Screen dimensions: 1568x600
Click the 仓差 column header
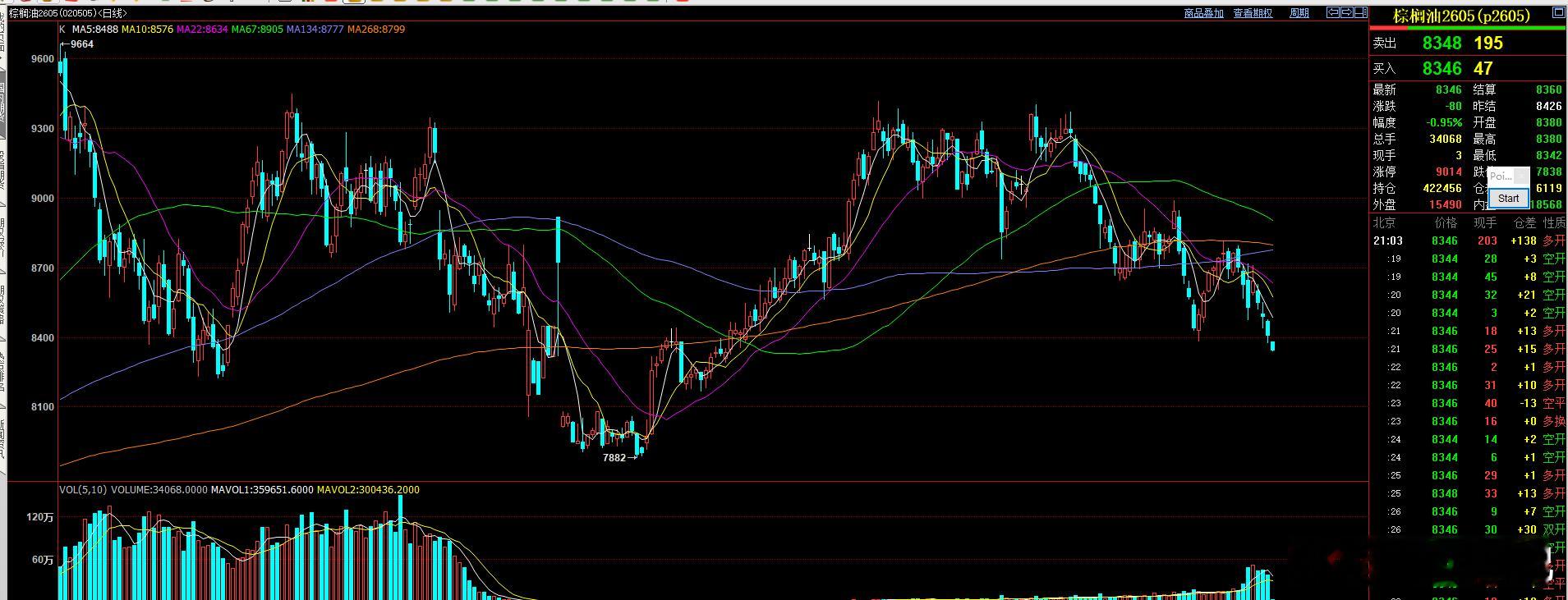click(1524, 222)
